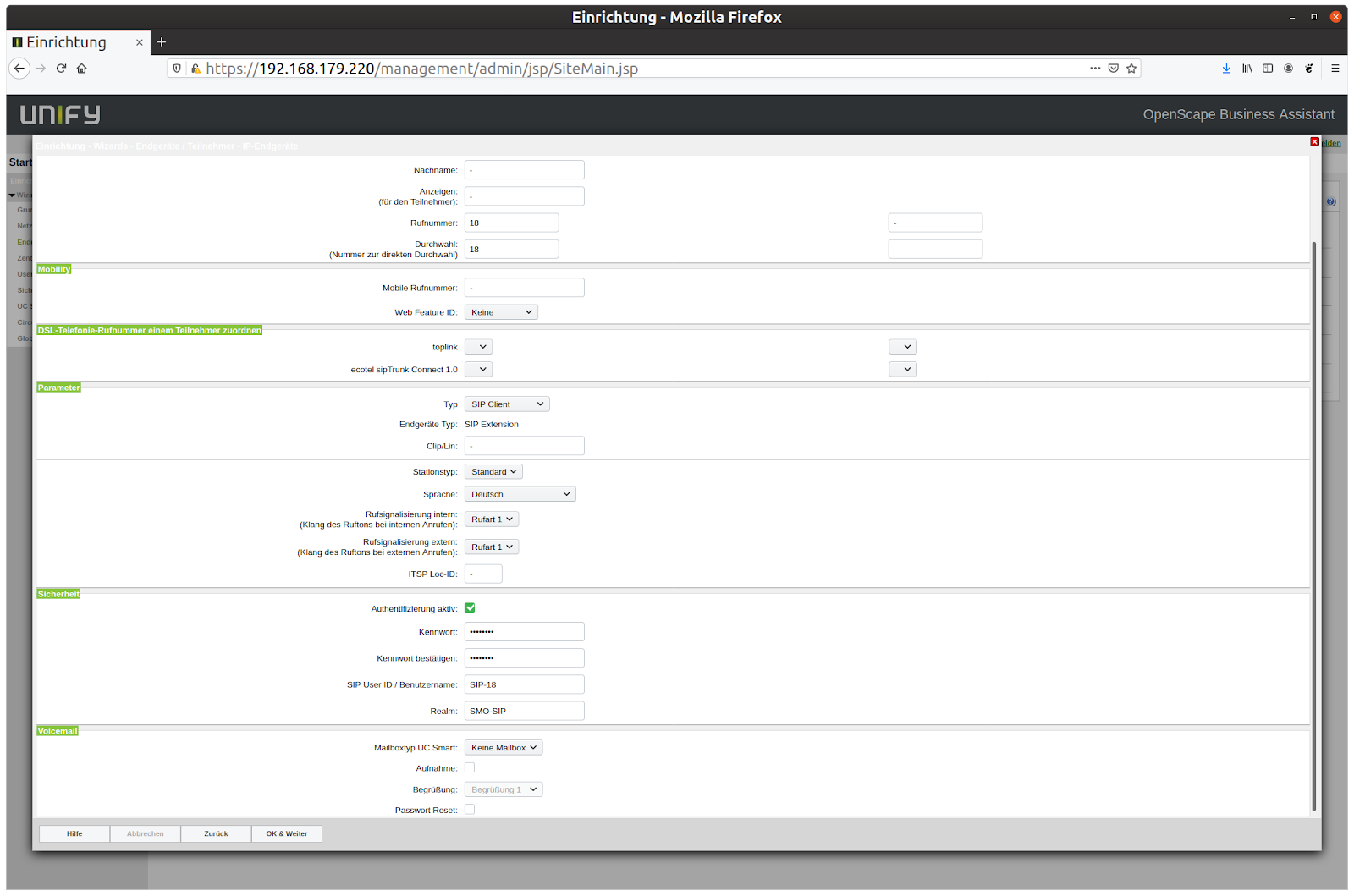Click the Realm field with SMO-SIP

(x=525, y=712)
